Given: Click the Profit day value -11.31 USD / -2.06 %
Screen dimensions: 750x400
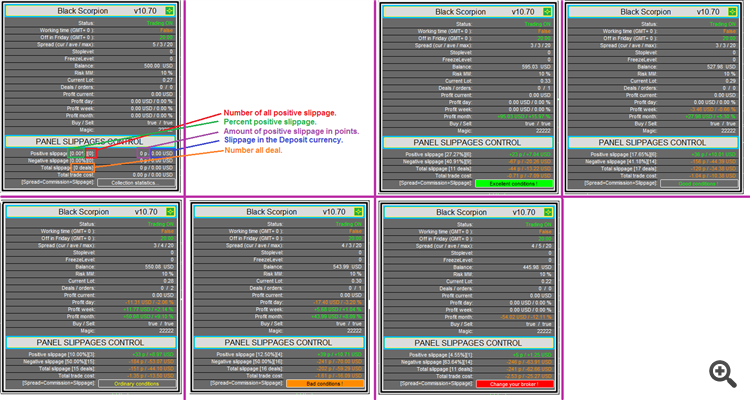Looking at the screenshot, I should pyautogui.click(x=150, y=302).
